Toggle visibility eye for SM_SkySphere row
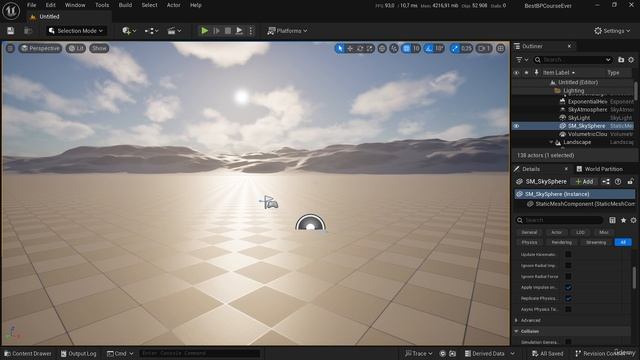 (x=516, y=126)
